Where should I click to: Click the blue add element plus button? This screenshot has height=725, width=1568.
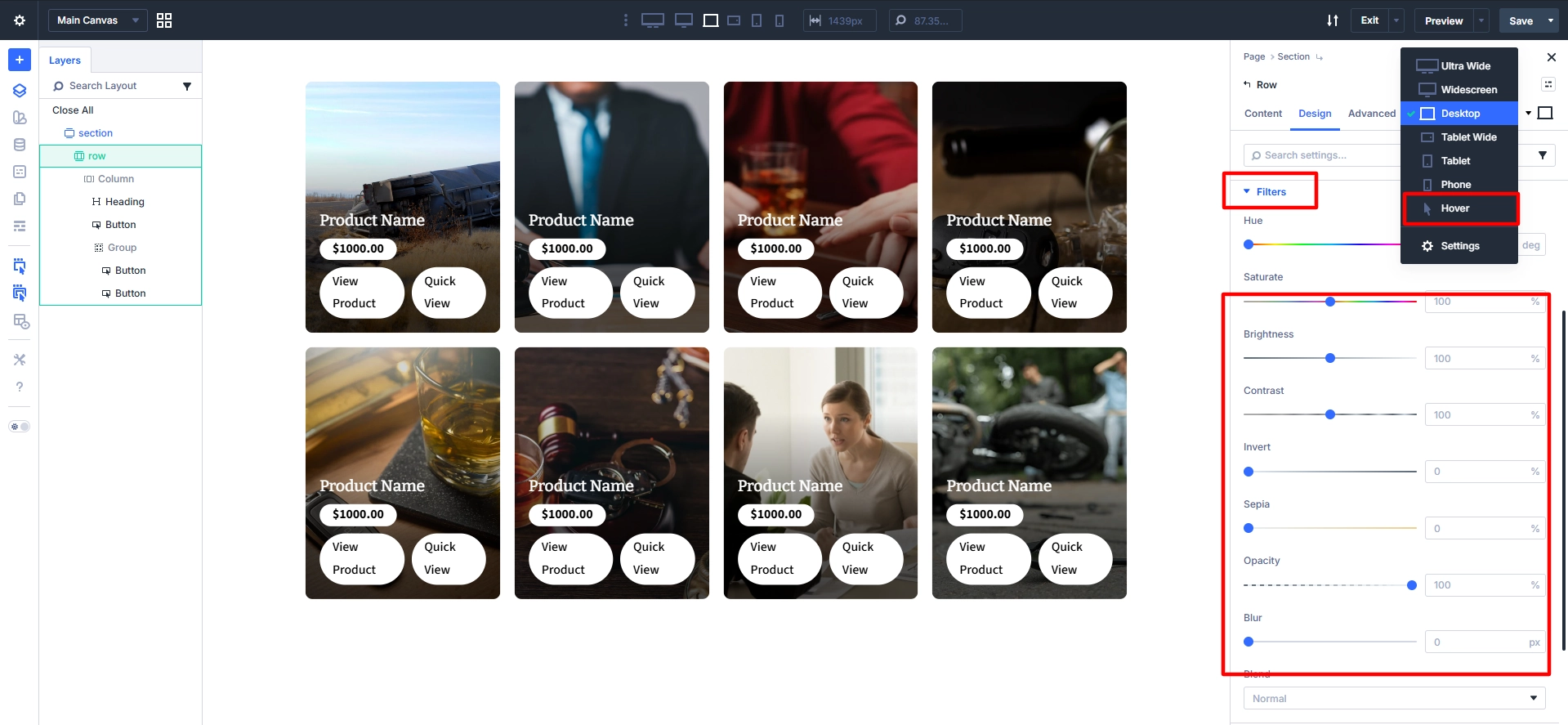coord(20,60)
